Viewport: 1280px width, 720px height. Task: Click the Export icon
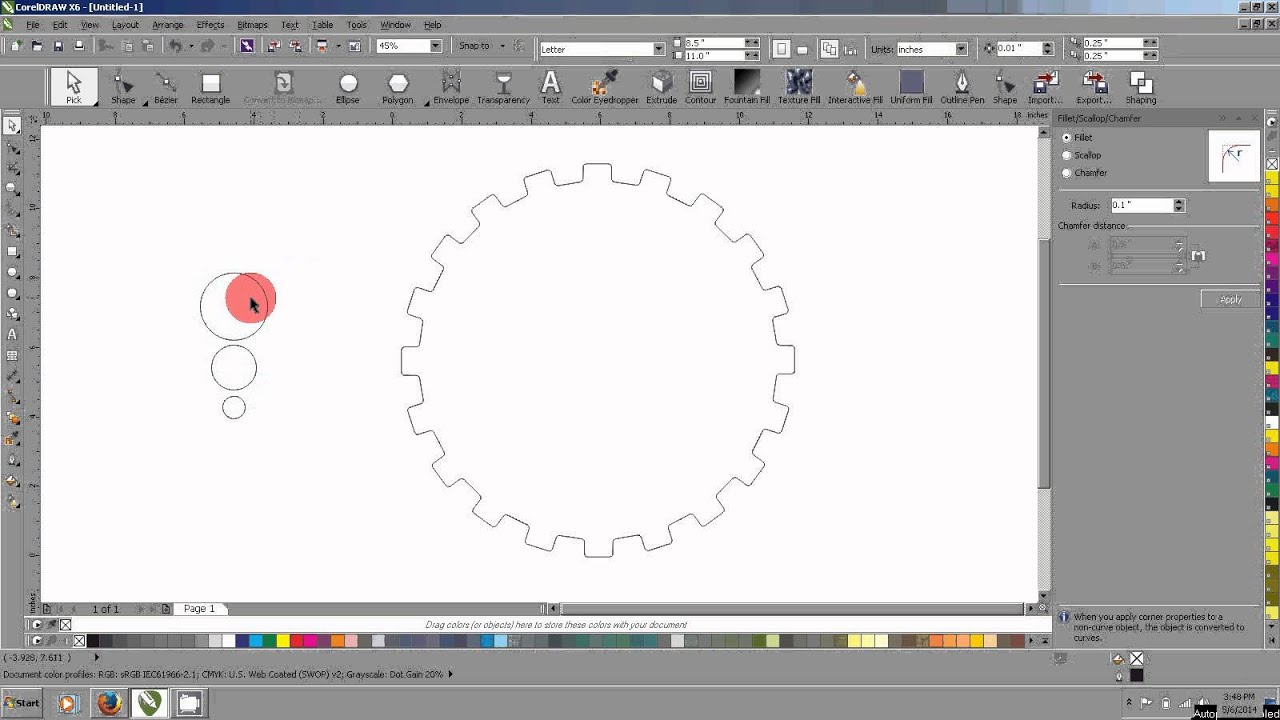[1094, 87]
